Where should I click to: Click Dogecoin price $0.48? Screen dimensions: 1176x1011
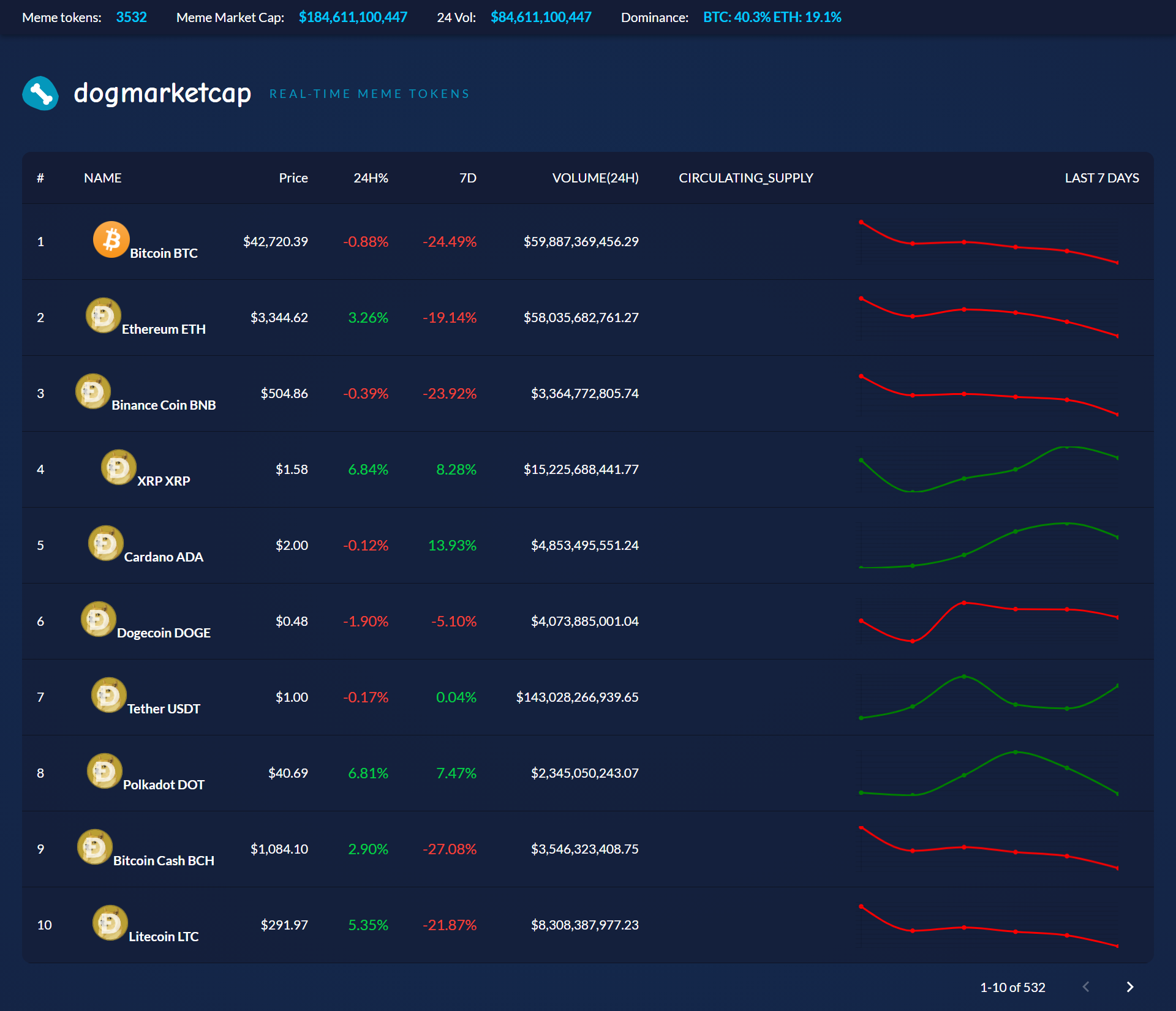tap(292, 622)
